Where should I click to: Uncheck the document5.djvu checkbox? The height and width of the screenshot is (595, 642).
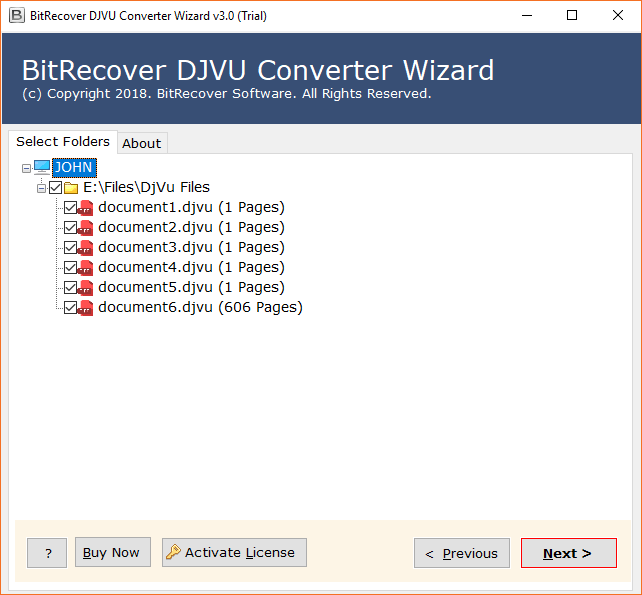[x=70, y=288]
